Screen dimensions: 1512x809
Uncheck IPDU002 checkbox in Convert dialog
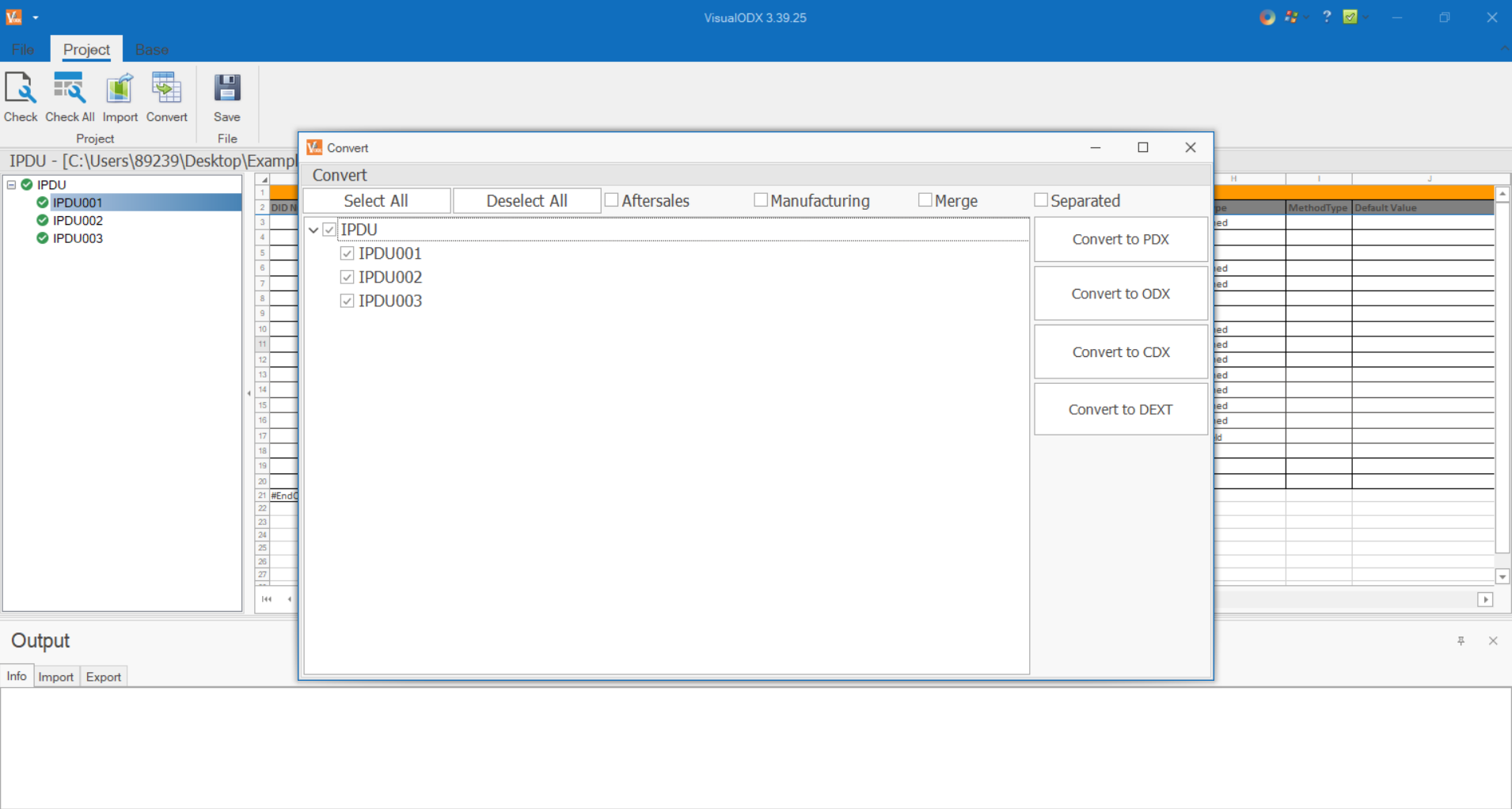(347, 277)
